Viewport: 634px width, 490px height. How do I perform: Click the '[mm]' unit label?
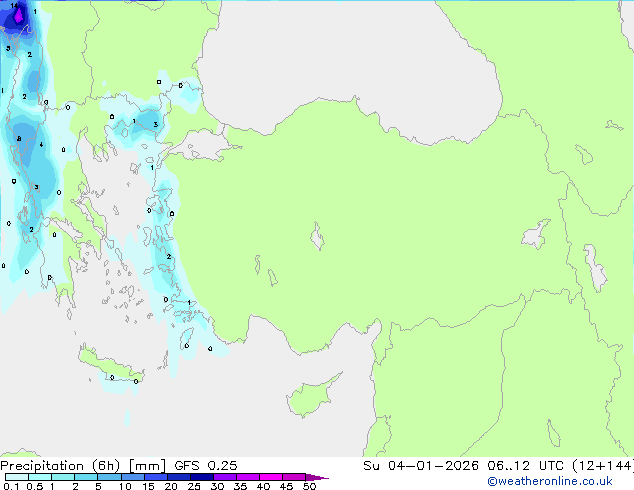(x=147, y=466)
